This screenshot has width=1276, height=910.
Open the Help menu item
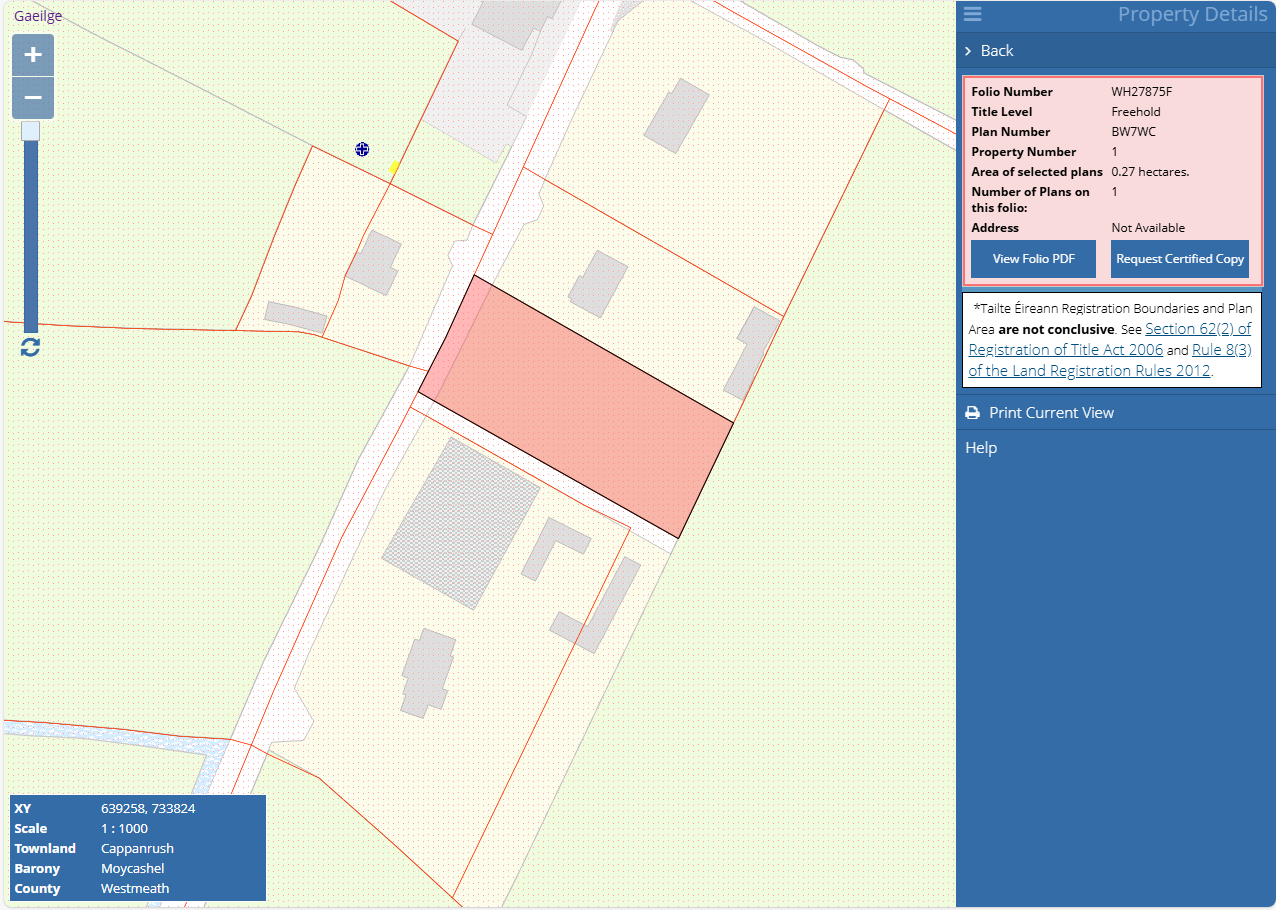point(981,448)
